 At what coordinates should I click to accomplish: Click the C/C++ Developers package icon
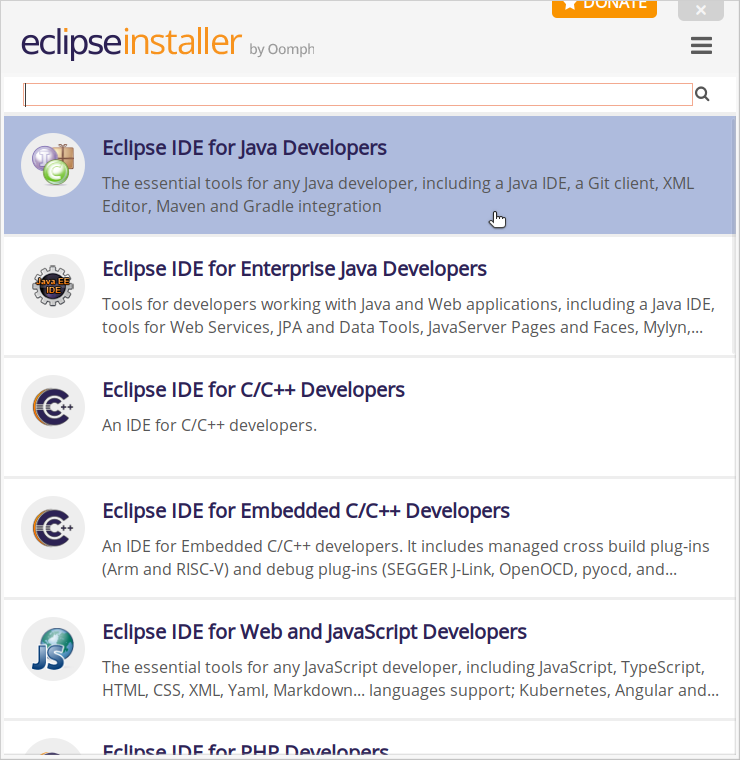tap(52, 408)
